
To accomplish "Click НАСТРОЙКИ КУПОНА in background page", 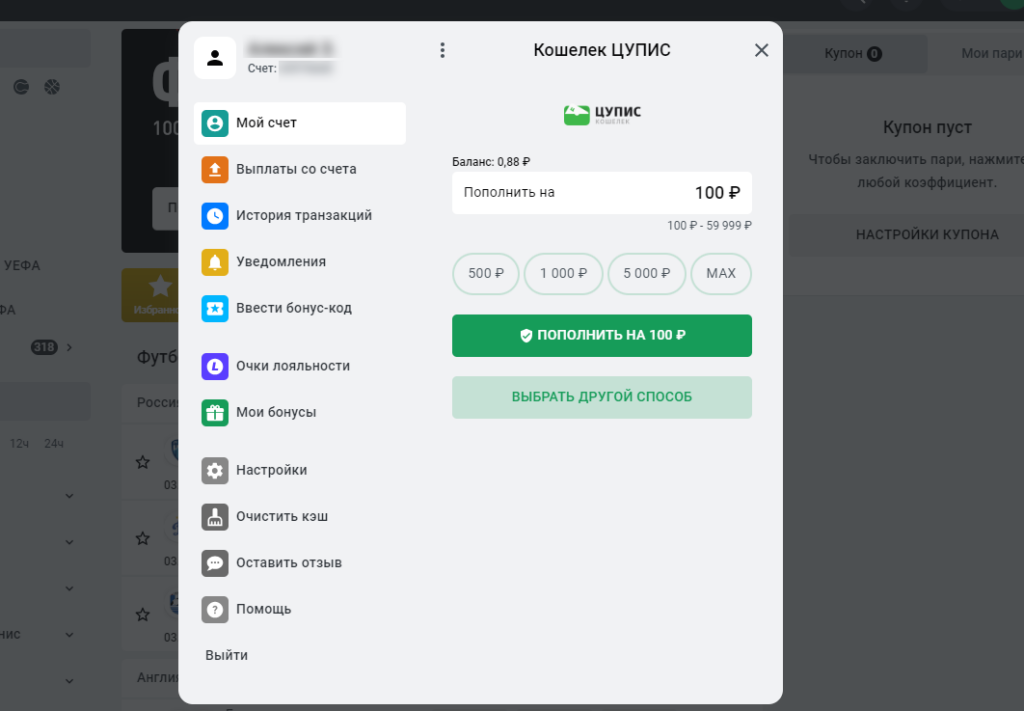I will pyautogui.click(x=927, y=235).
